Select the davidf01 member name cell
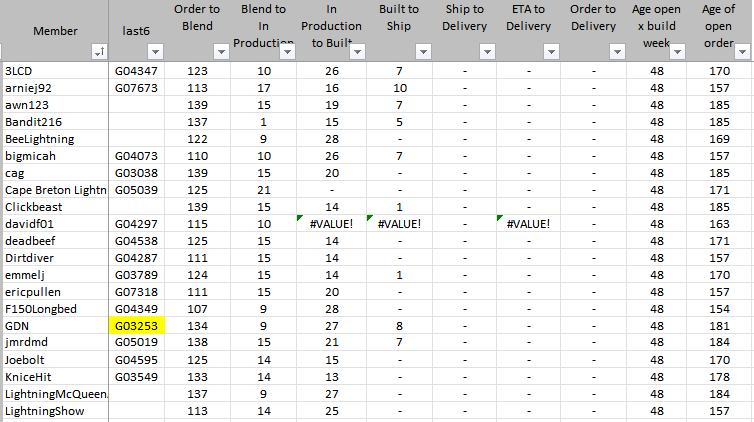Screen dimensions: 754x422 tap(55, 223)
